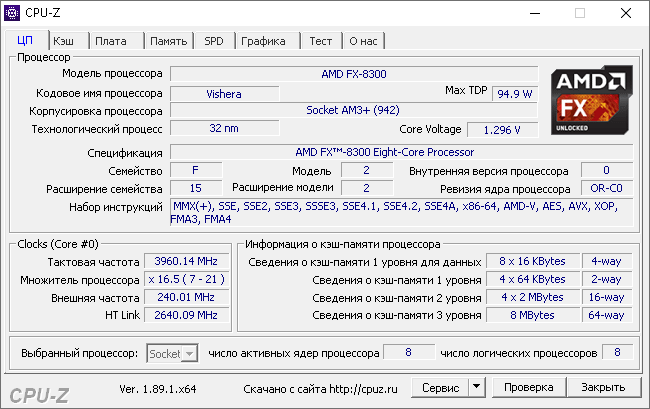This screenshot has width=650, height=409.
Task: Click the 32 nm technology value
Action: (x=224, y=128)
